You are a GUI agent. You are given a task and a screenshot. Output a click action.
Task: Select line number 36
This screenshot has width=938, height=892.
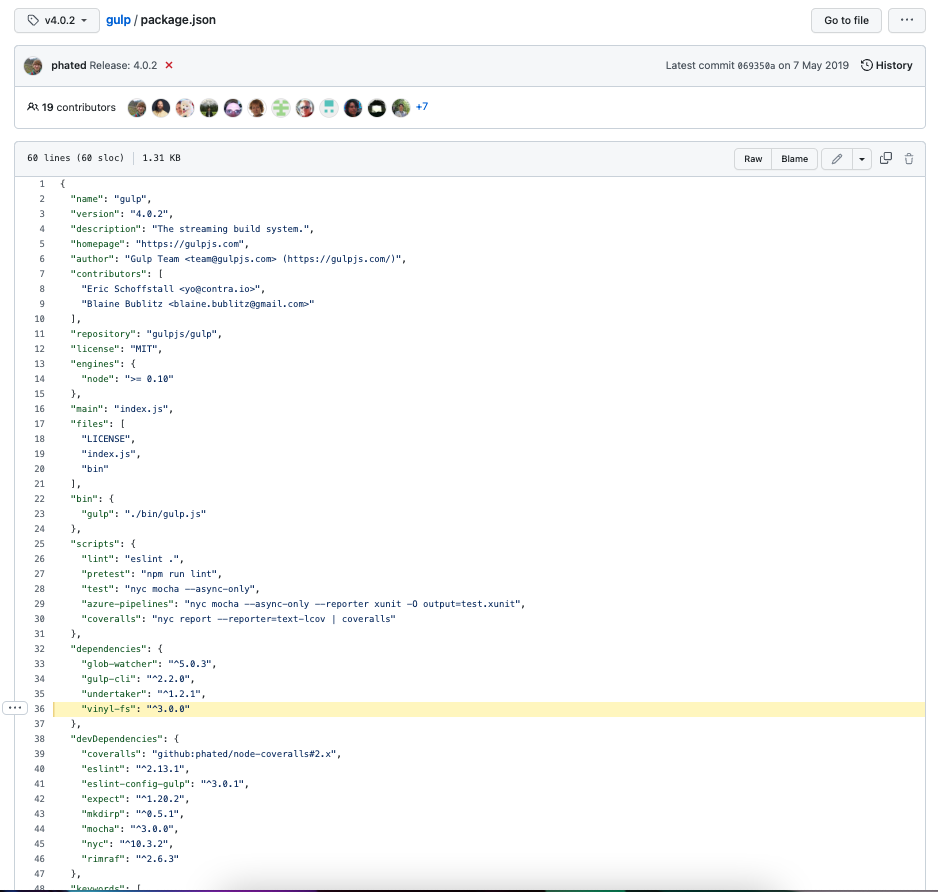coord(39,709)
